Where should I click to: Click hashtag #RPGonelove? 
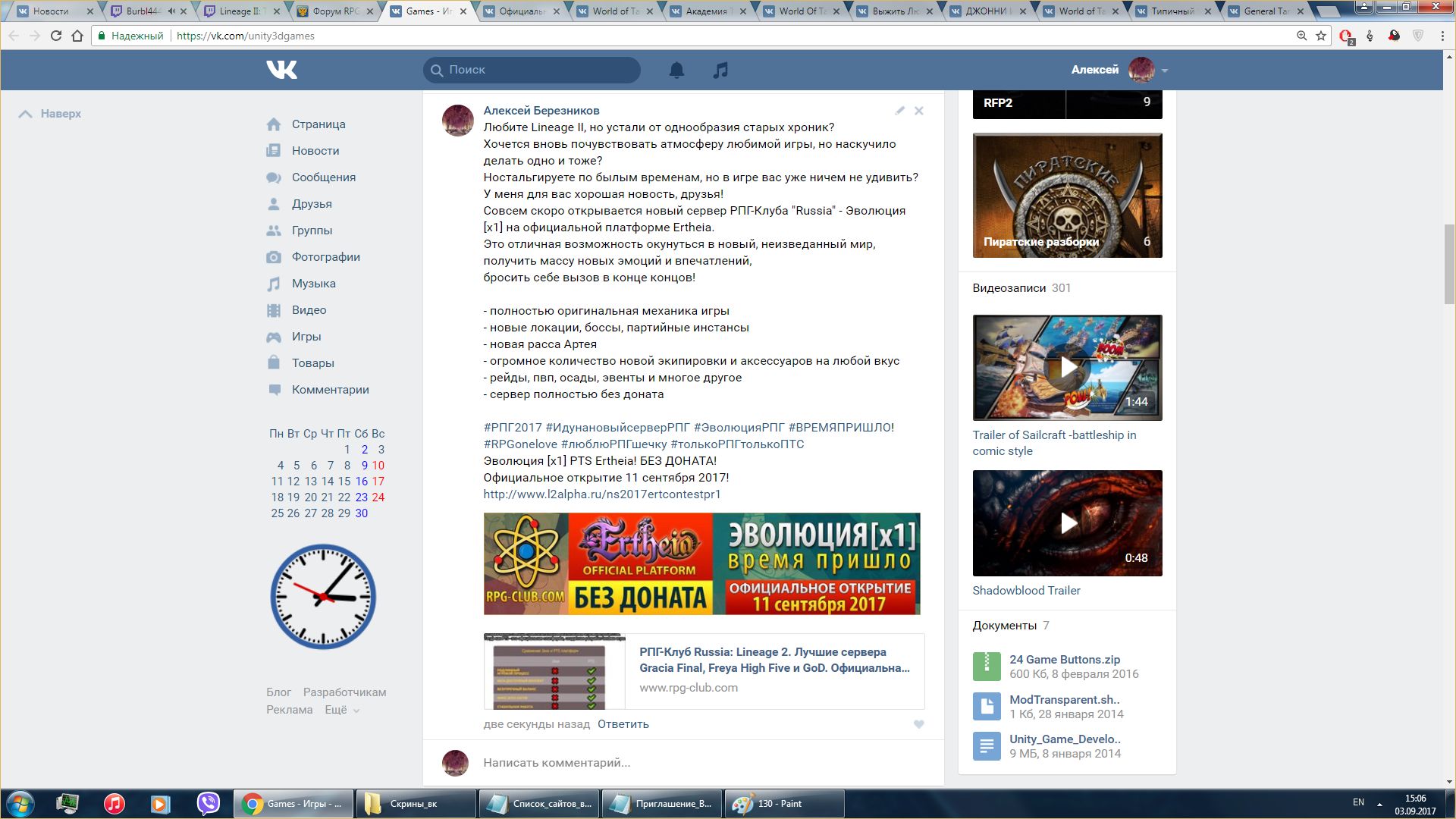click(520, 444)
